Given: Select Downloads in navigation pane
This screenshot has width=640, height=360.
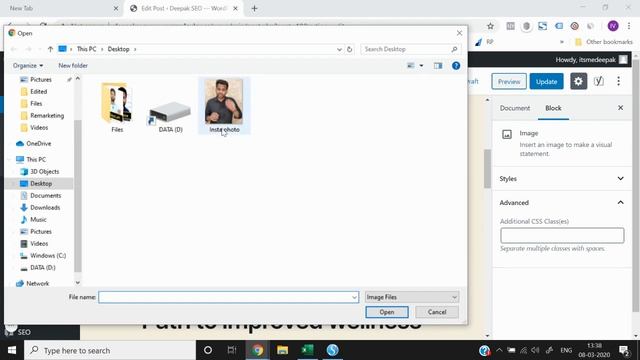Looking at the screenshot, I should (45, 208).
